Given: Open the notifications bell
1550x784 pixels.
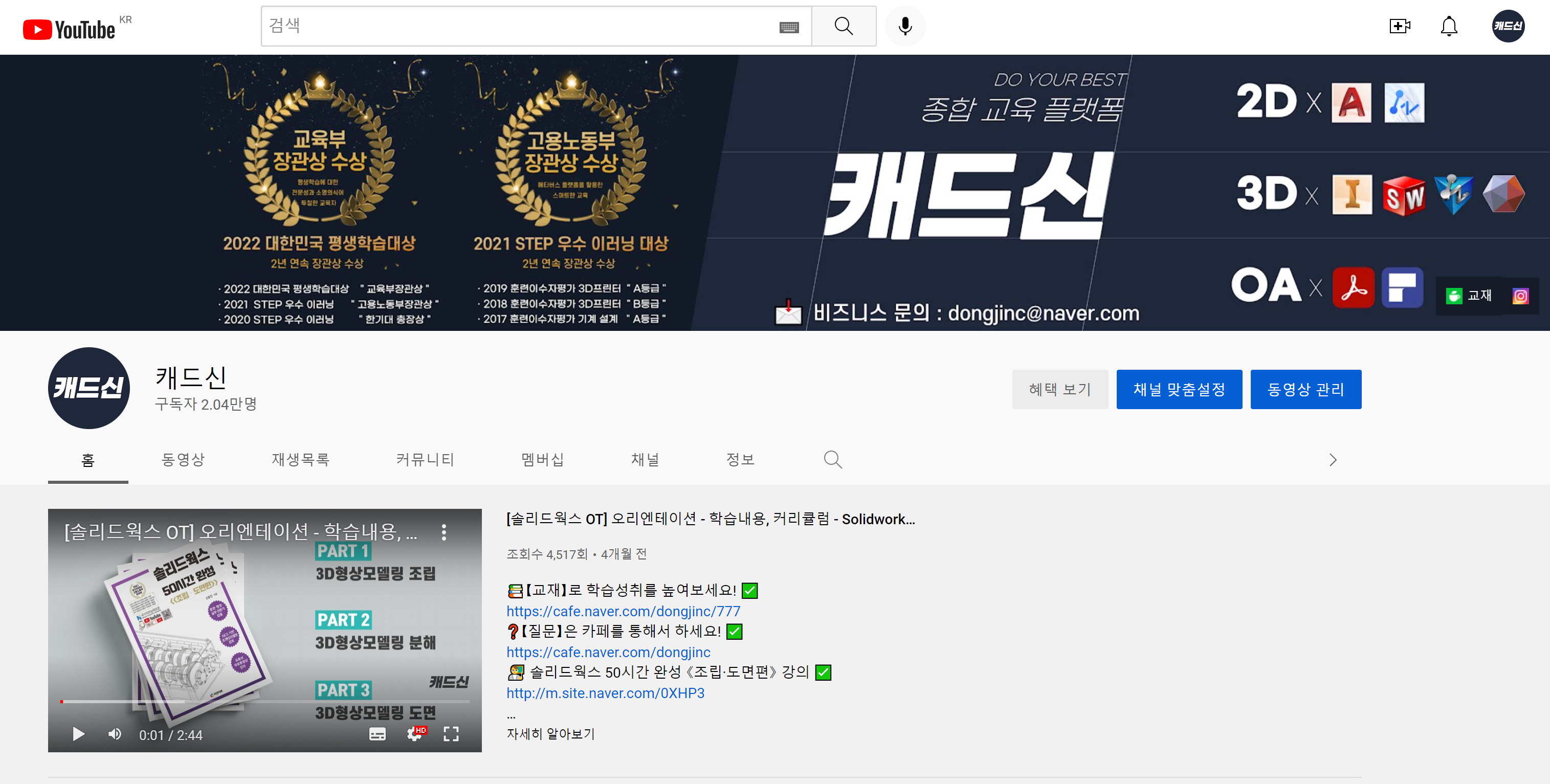Looking at the screenshot, I should click(1449, 26).
